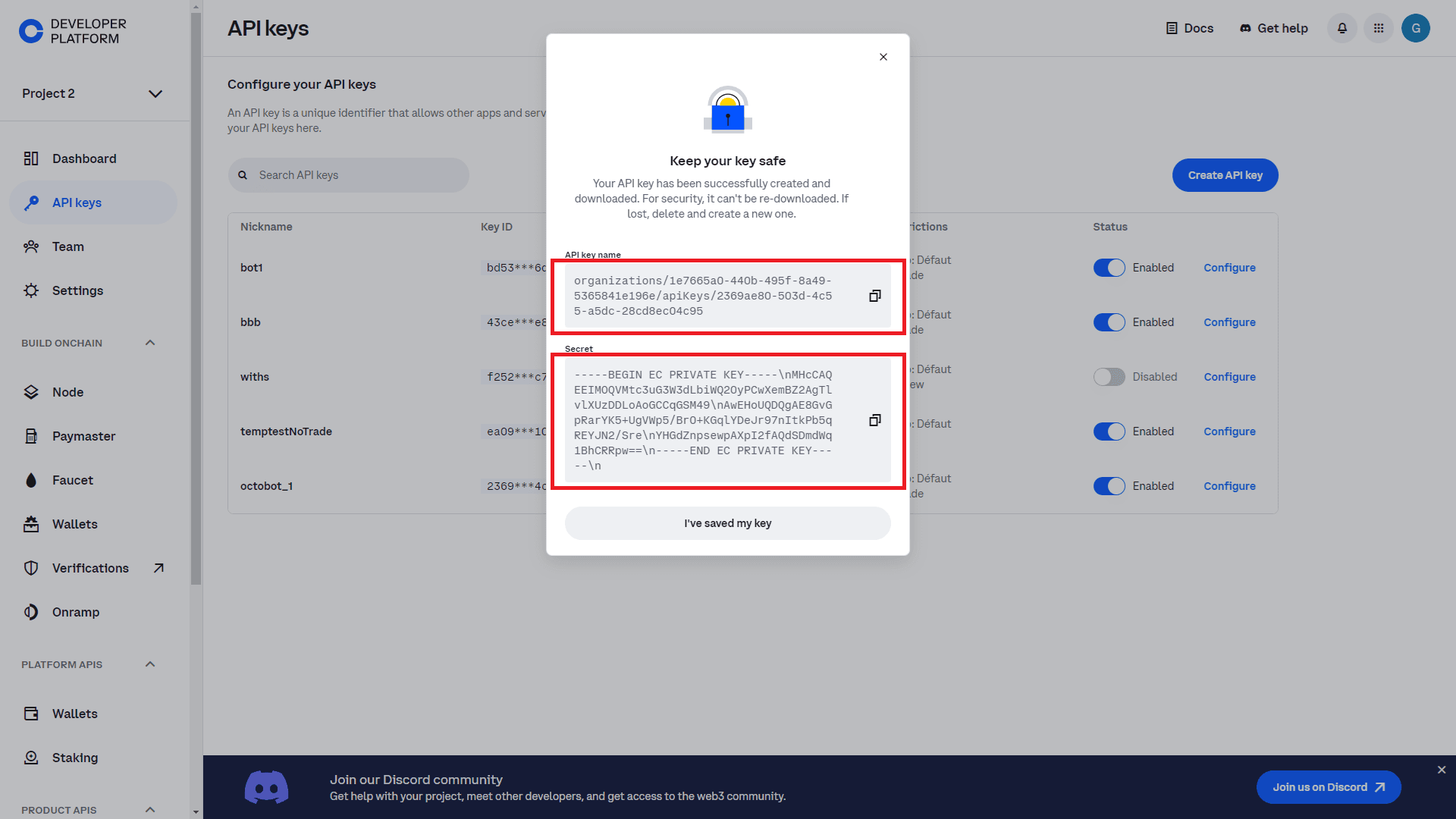Click the API keys key icon
This screenshot has width=1456, height=819.
(31, 202)
